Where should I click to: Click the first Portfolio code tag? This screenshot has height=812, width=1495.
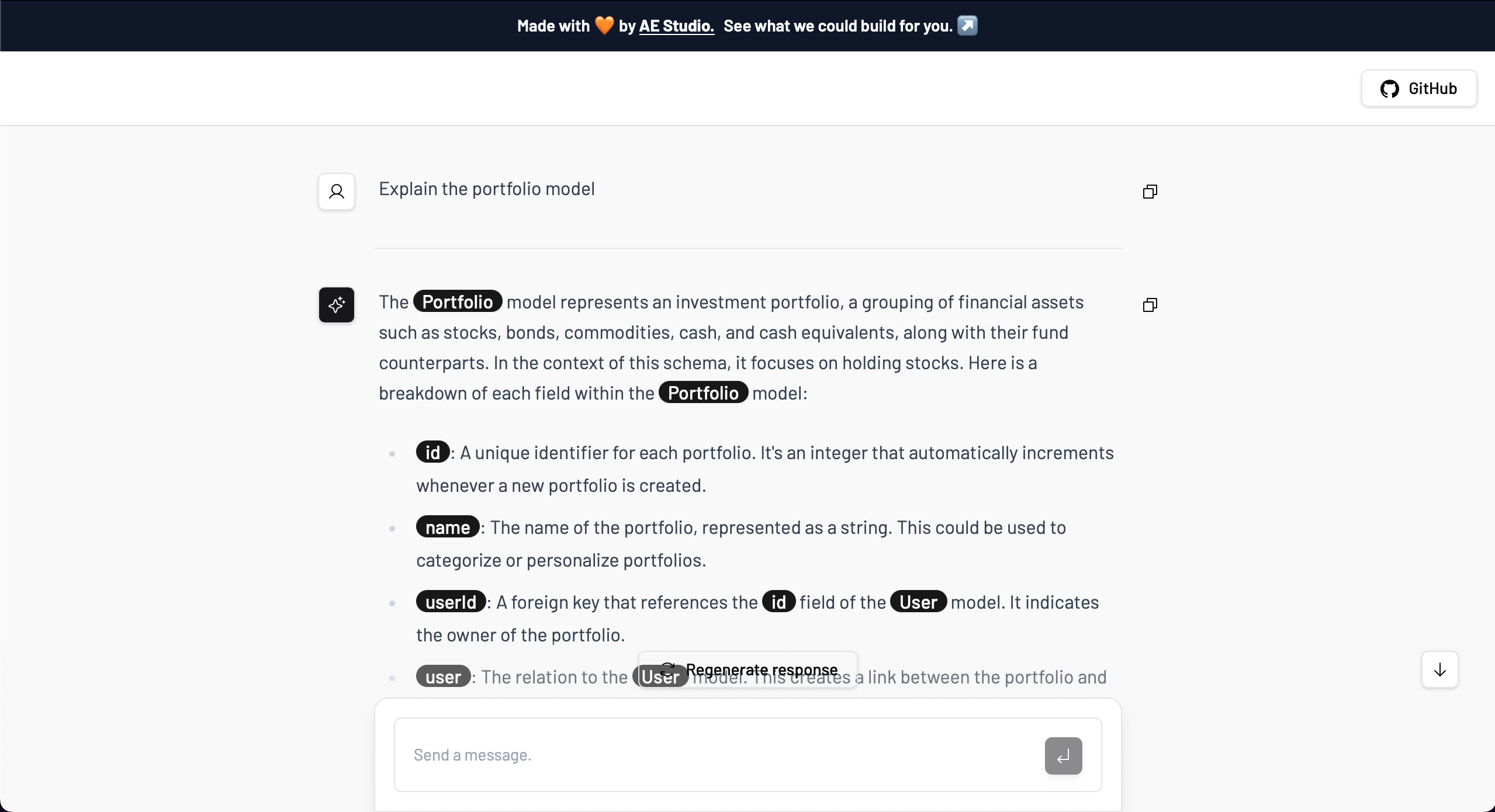[x=457, y=302]
